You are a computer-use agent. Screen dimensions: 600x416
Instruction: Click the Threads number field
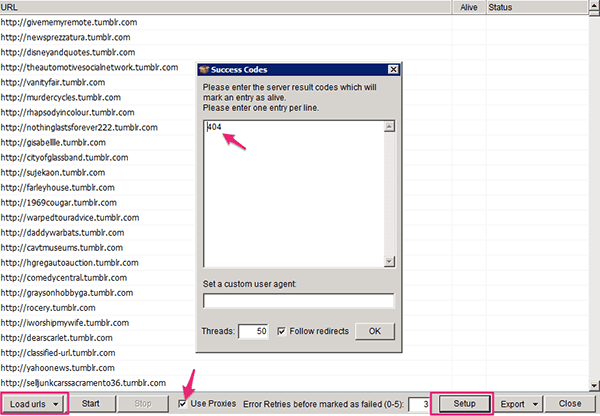point(253,330)
